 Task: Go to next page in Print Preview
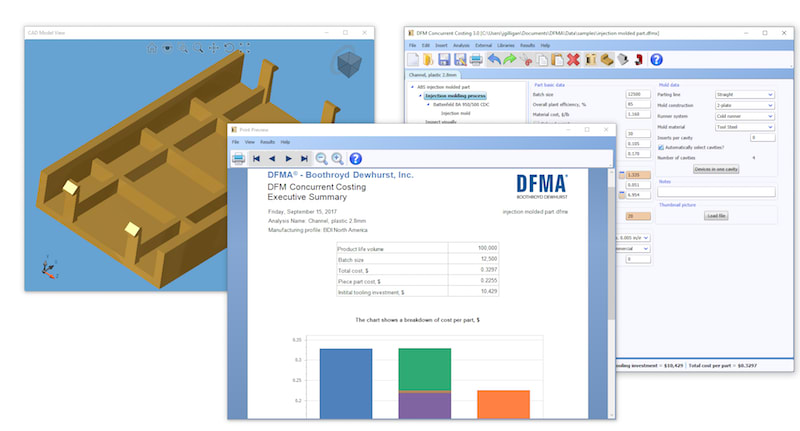(x=288, y=159)
